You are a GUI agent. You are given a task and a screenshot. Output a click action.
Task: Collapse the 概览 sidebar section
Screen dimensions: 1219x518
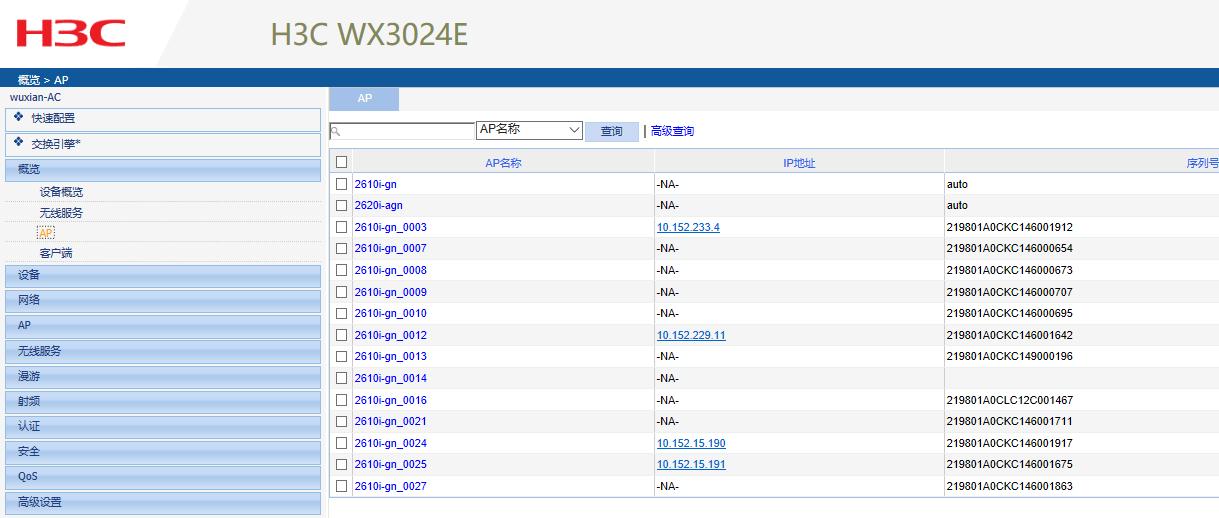(x=163, y=169)
